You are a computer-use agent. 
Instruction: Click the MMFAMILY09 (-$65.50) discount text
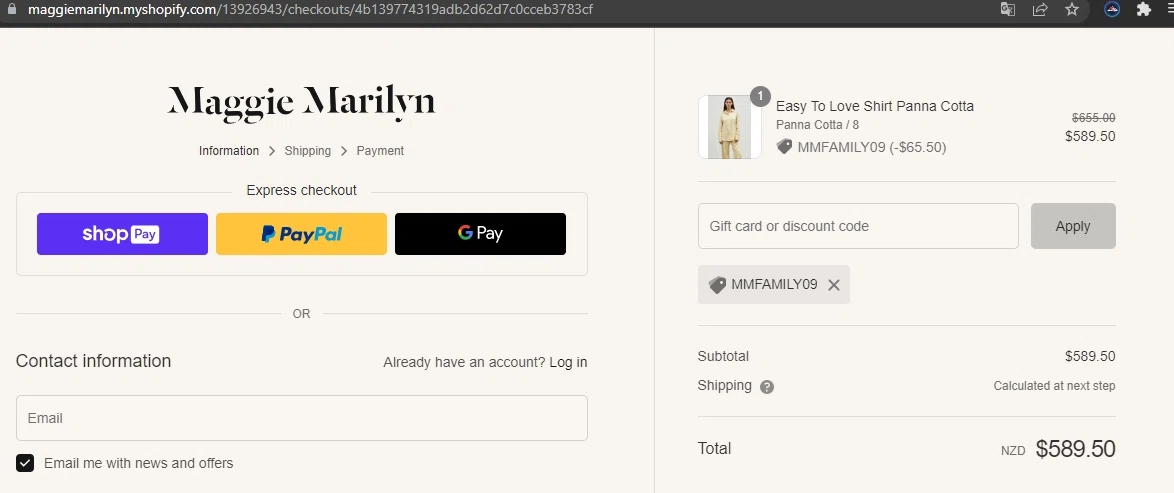click(872, 148)
